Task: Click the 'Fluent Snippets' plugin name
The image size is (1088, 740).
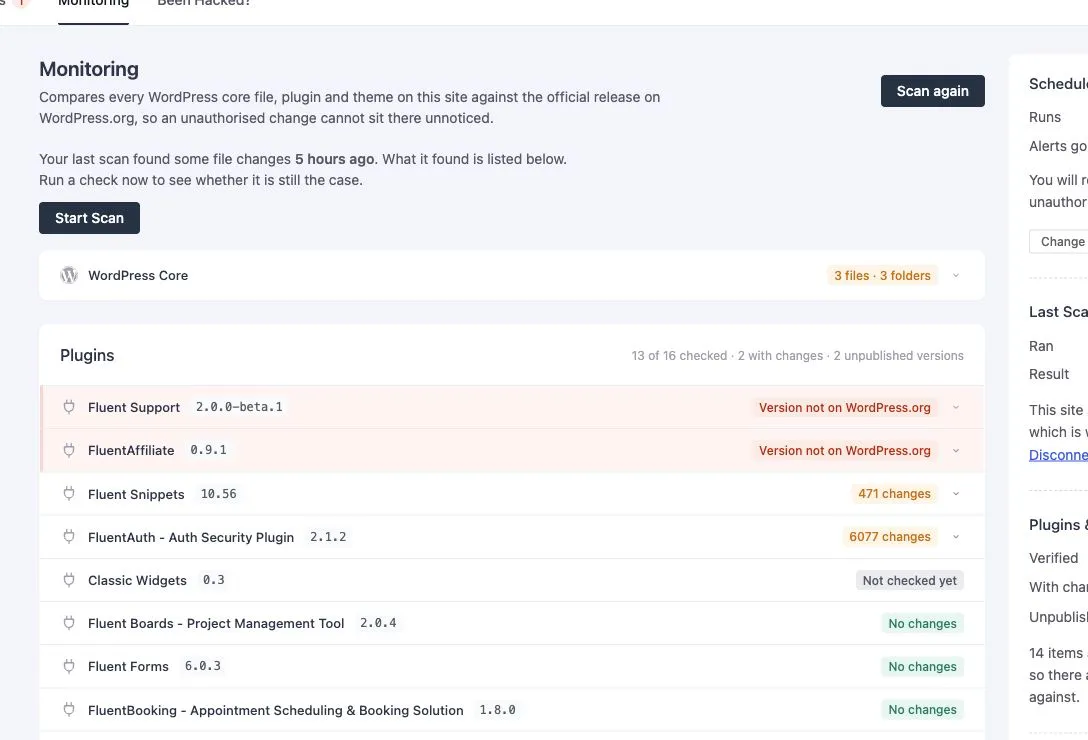Action: tap(136, 494)
